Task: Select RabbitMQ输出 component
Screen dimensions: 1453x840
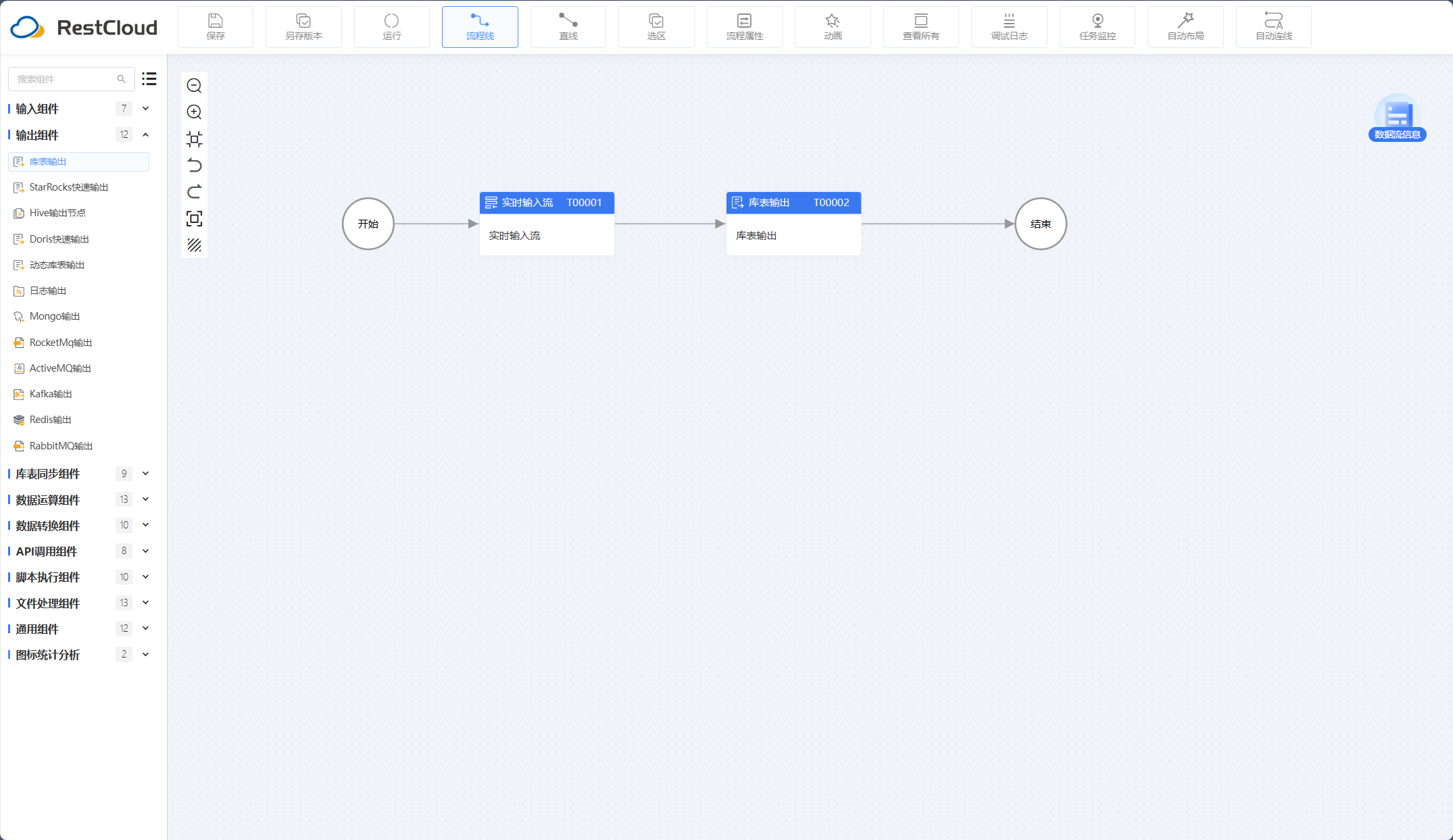Action: tap(78, 446)
